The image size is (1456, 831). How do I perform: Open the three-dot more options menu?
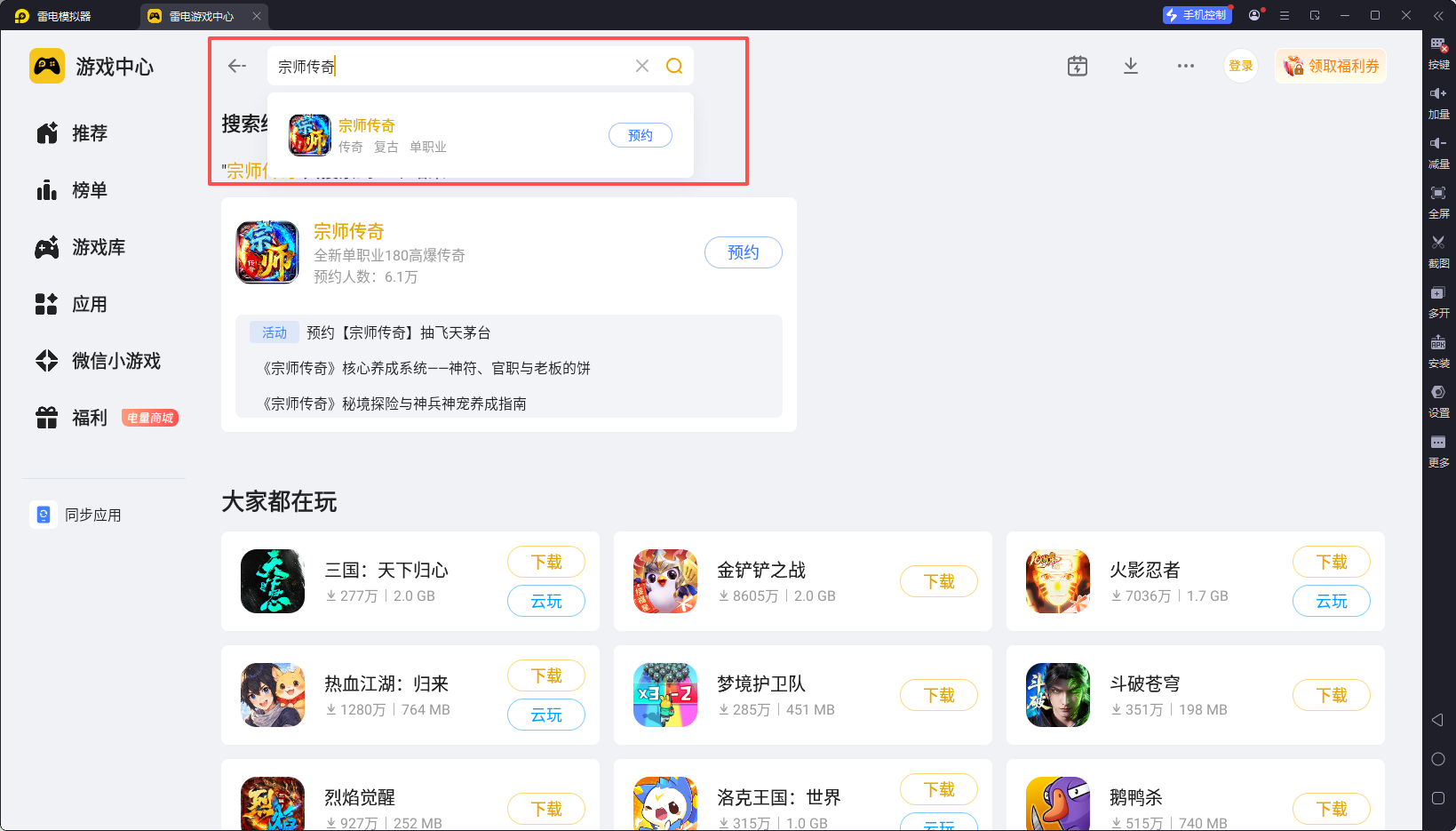(1186, 66)
